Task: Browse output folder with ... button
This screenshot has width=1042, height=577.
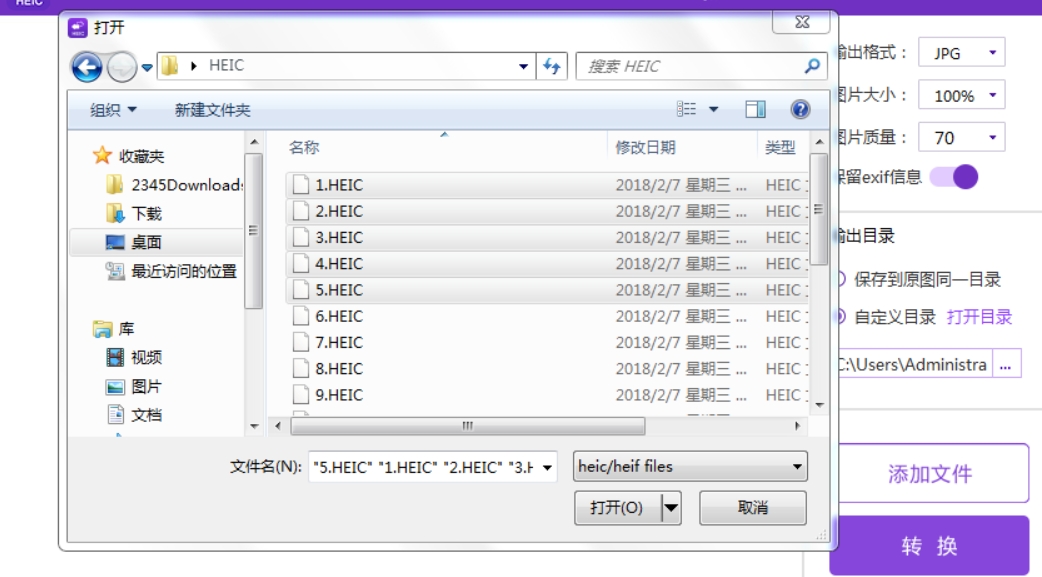Action: 1006,364
